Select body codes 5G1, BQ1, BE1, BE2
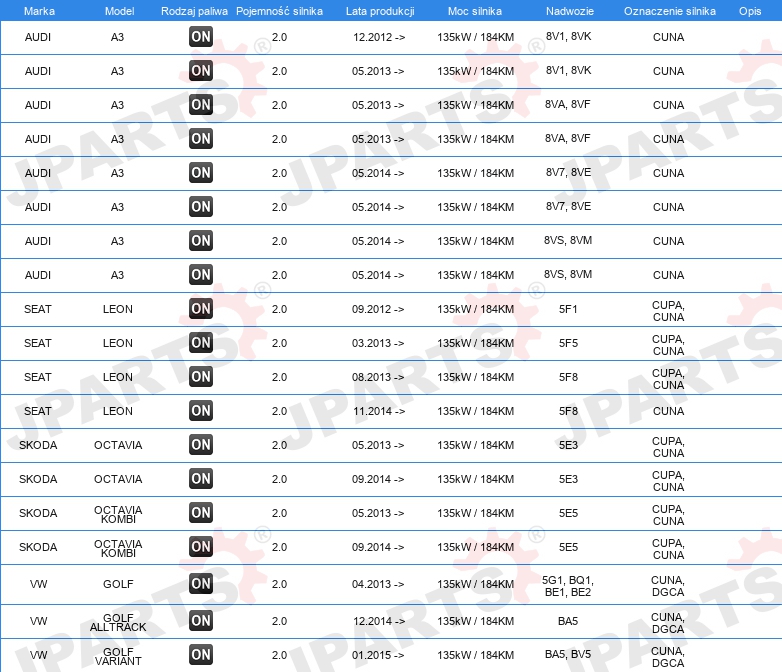Screen dimensions: 782x672 click(x=568, y=586)
